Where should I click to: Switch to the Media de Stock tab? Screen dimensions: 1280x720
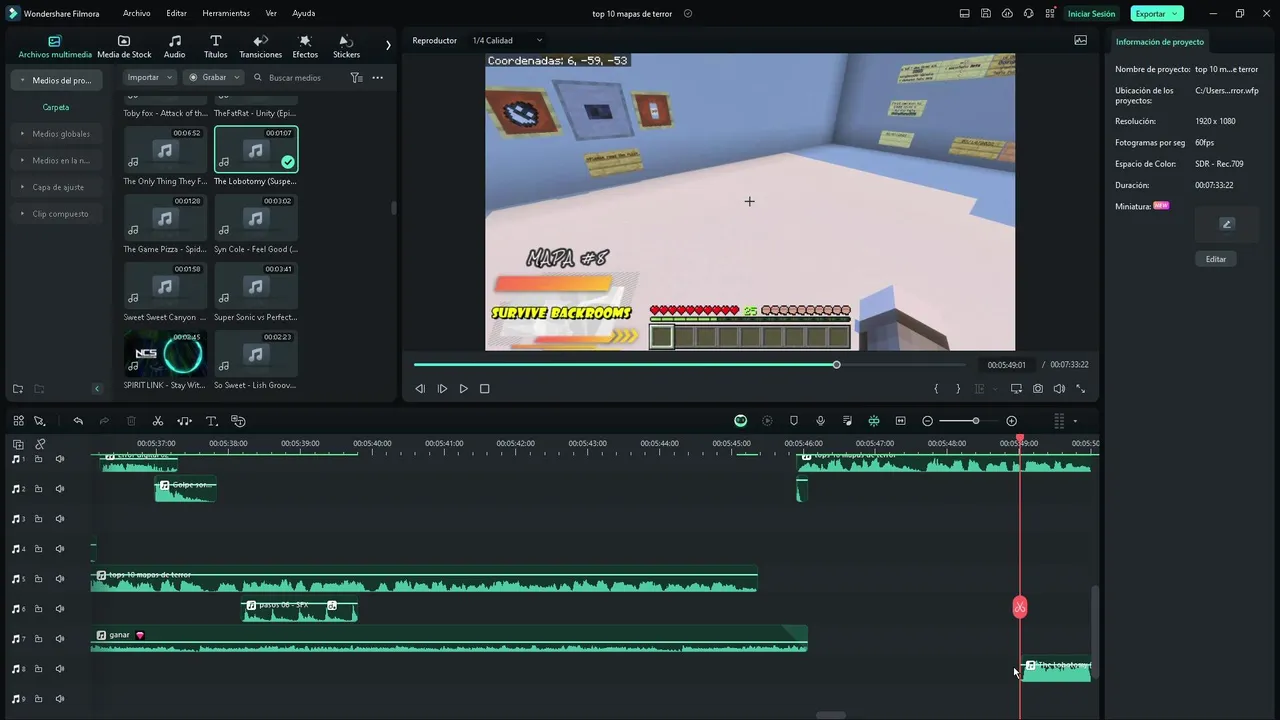(124, 47)
